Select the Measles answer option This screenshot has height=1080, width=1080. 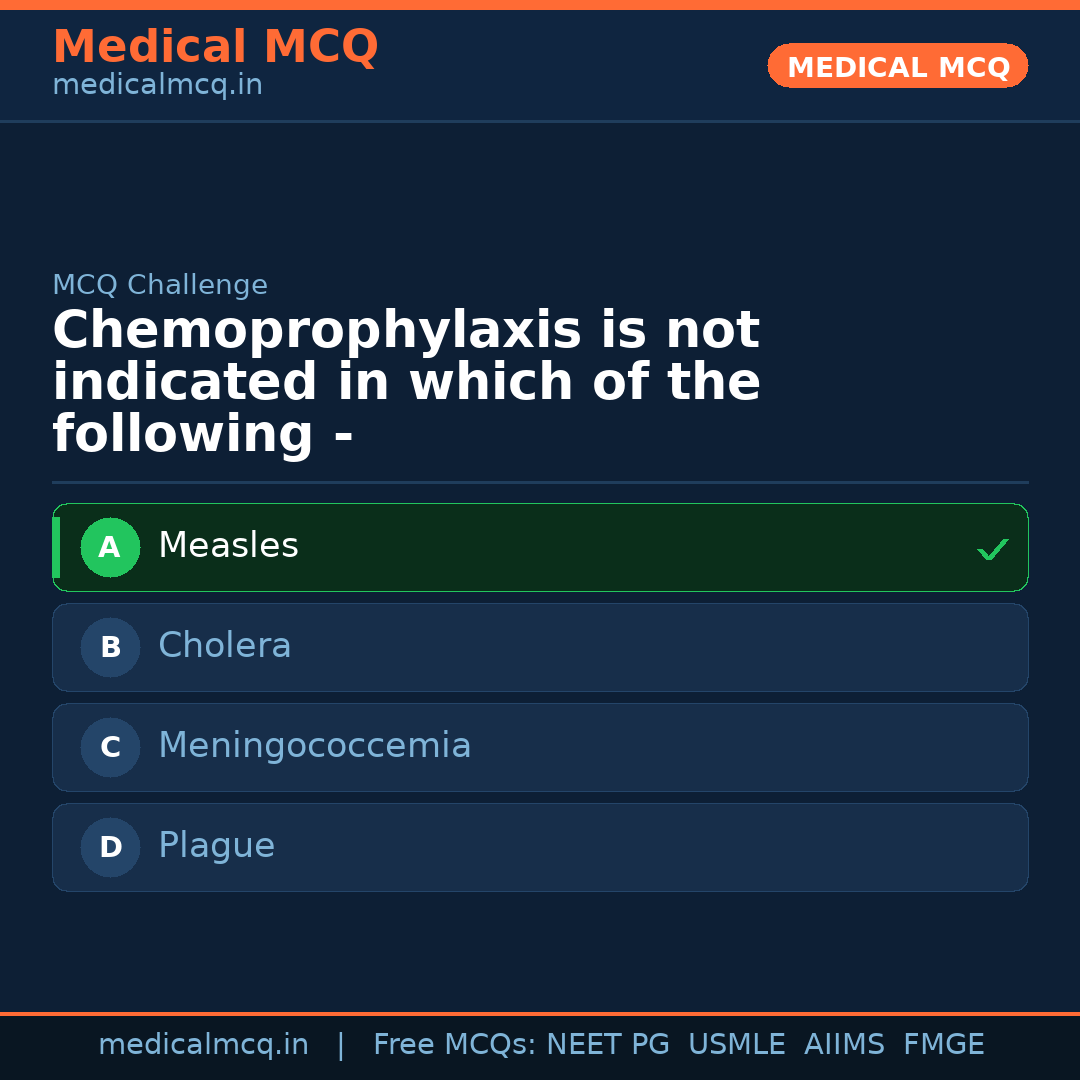(540, 547)
